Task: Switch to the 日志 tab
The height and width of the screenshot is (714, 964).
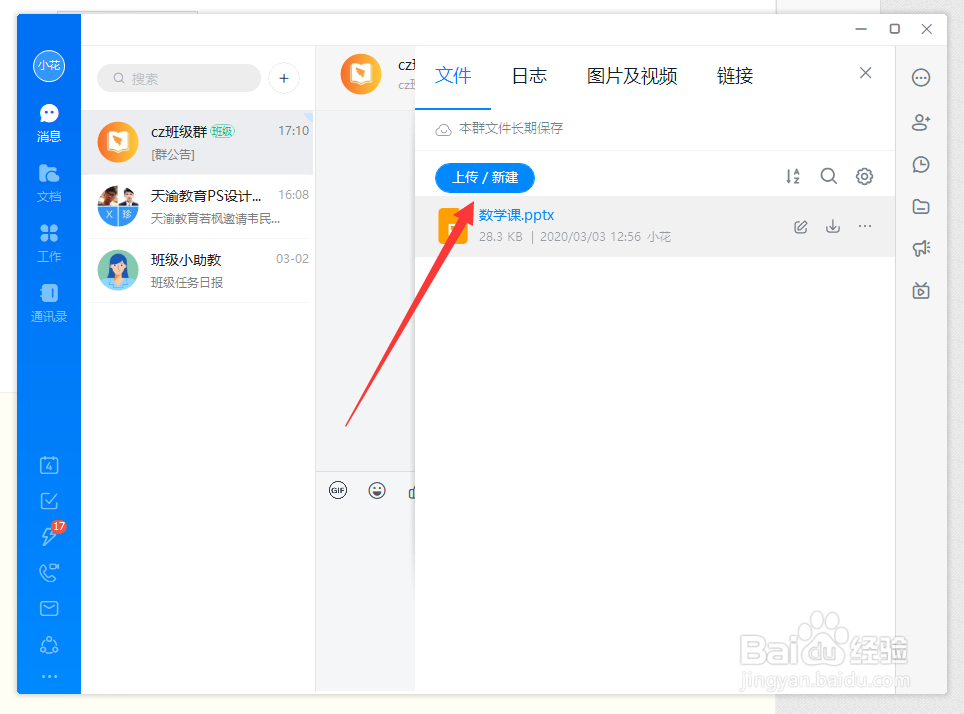Action: 528,75
